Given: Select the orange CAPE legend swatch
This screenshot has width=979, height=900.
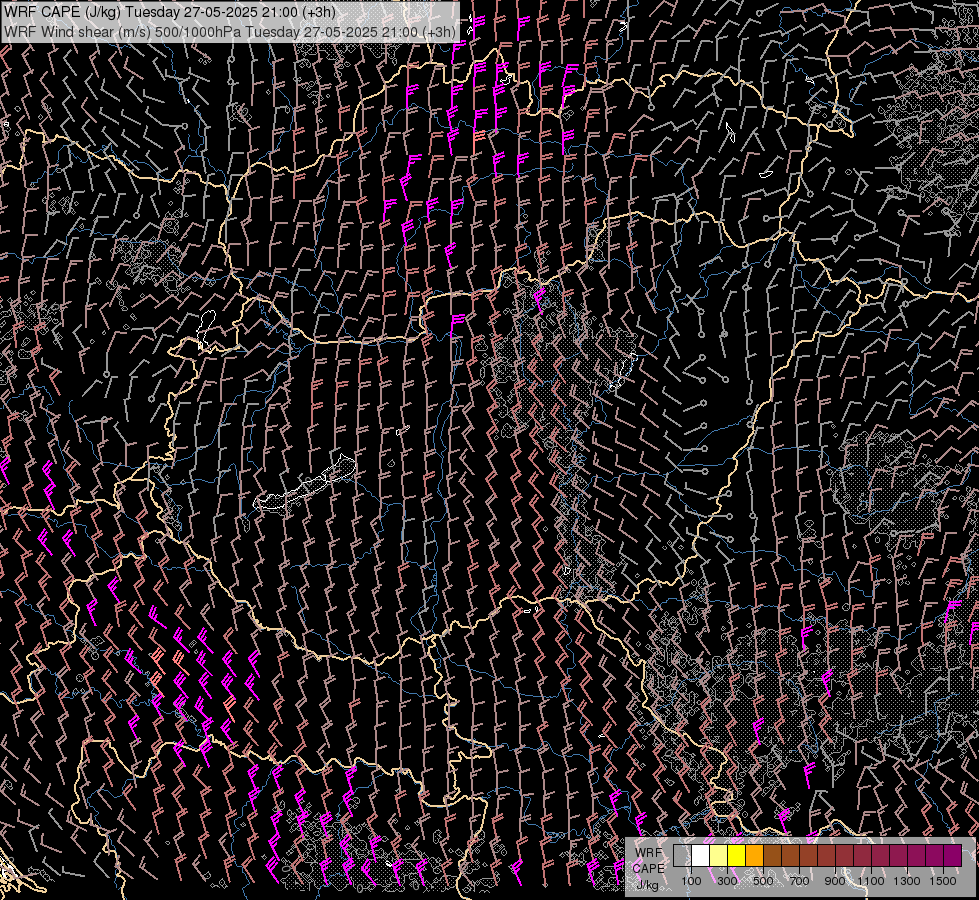Looking at the screenshot, I should coord(754,856).
